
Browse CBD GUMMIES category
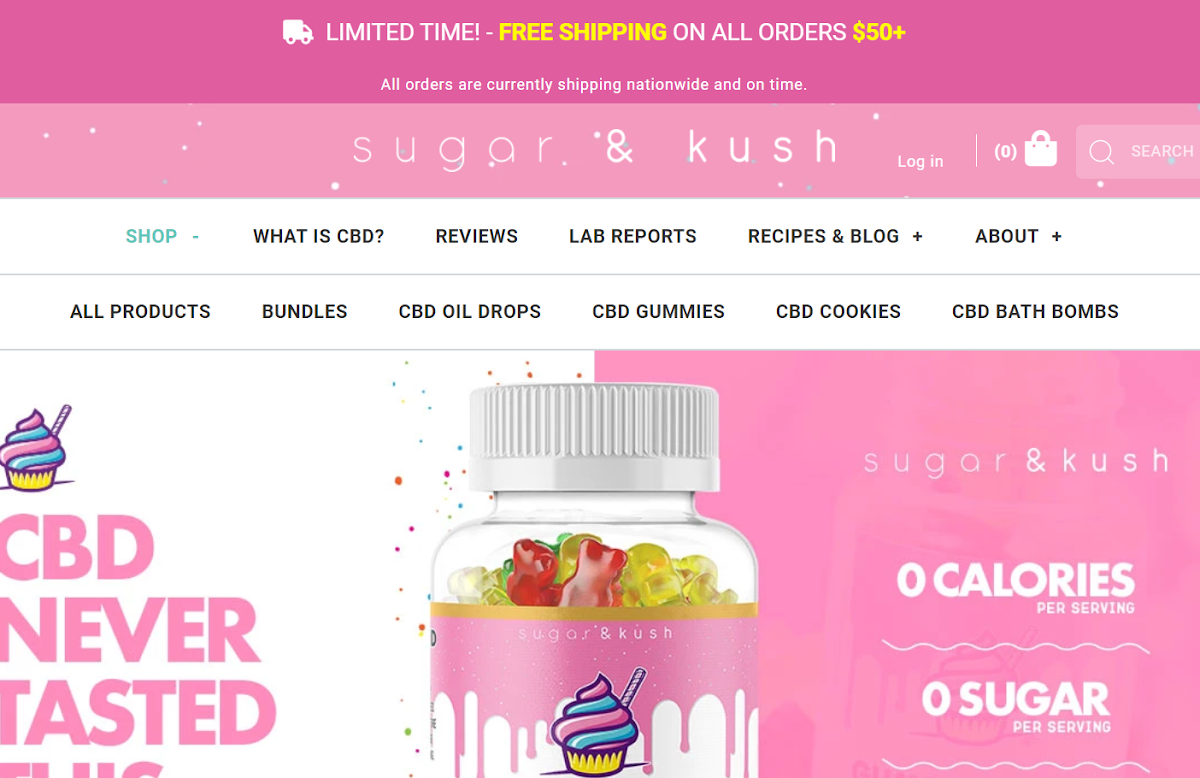658,311
